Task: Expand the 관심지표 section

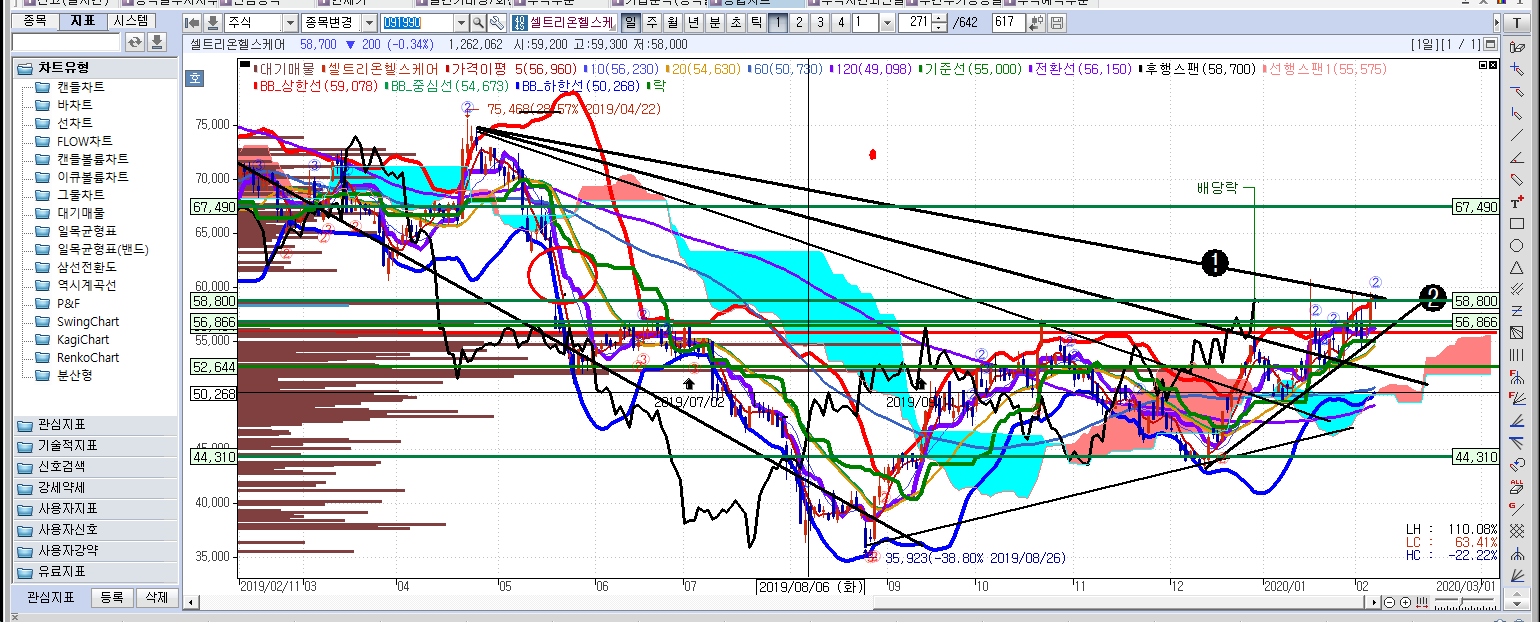Action: (x=95, y=424)
